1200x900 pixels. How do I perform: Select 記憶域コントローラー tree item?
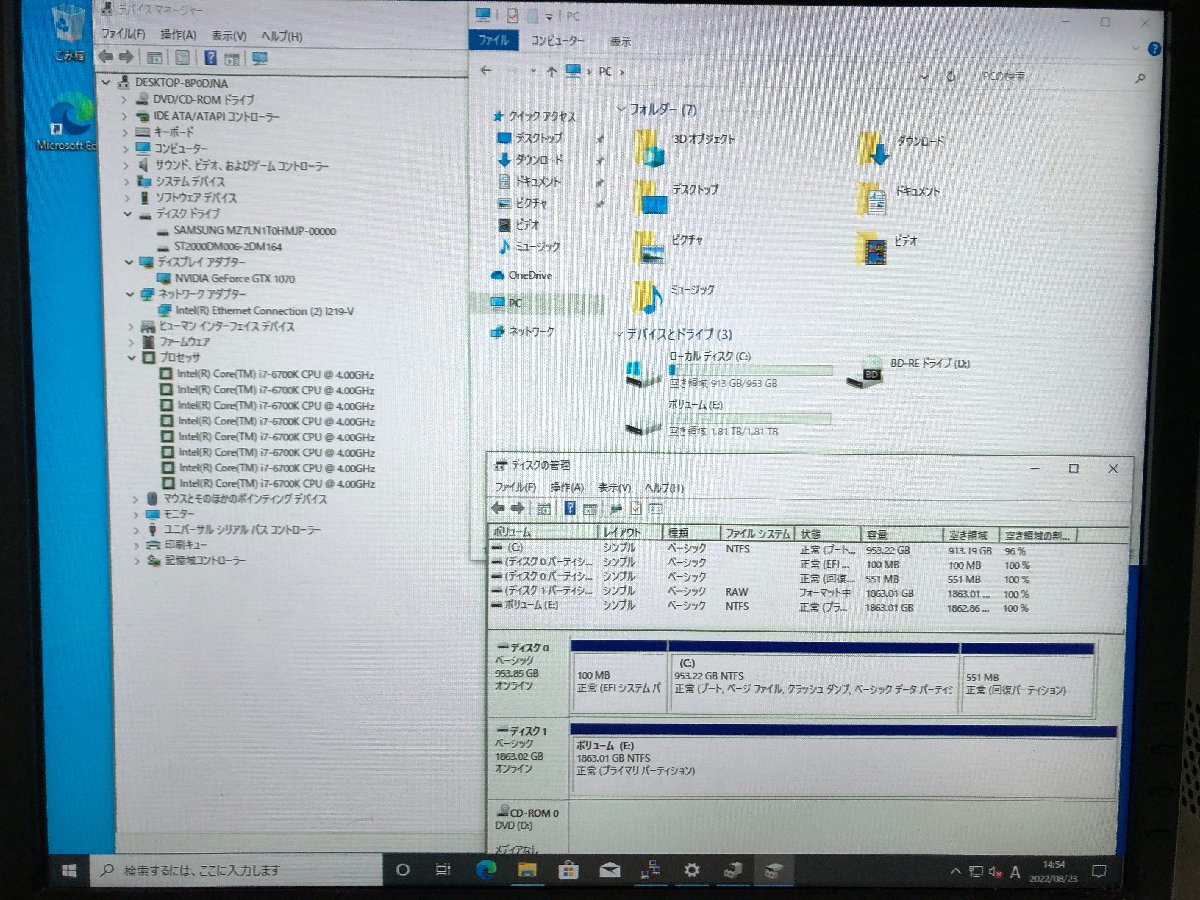pyautogui.click(x=205, y=561)
